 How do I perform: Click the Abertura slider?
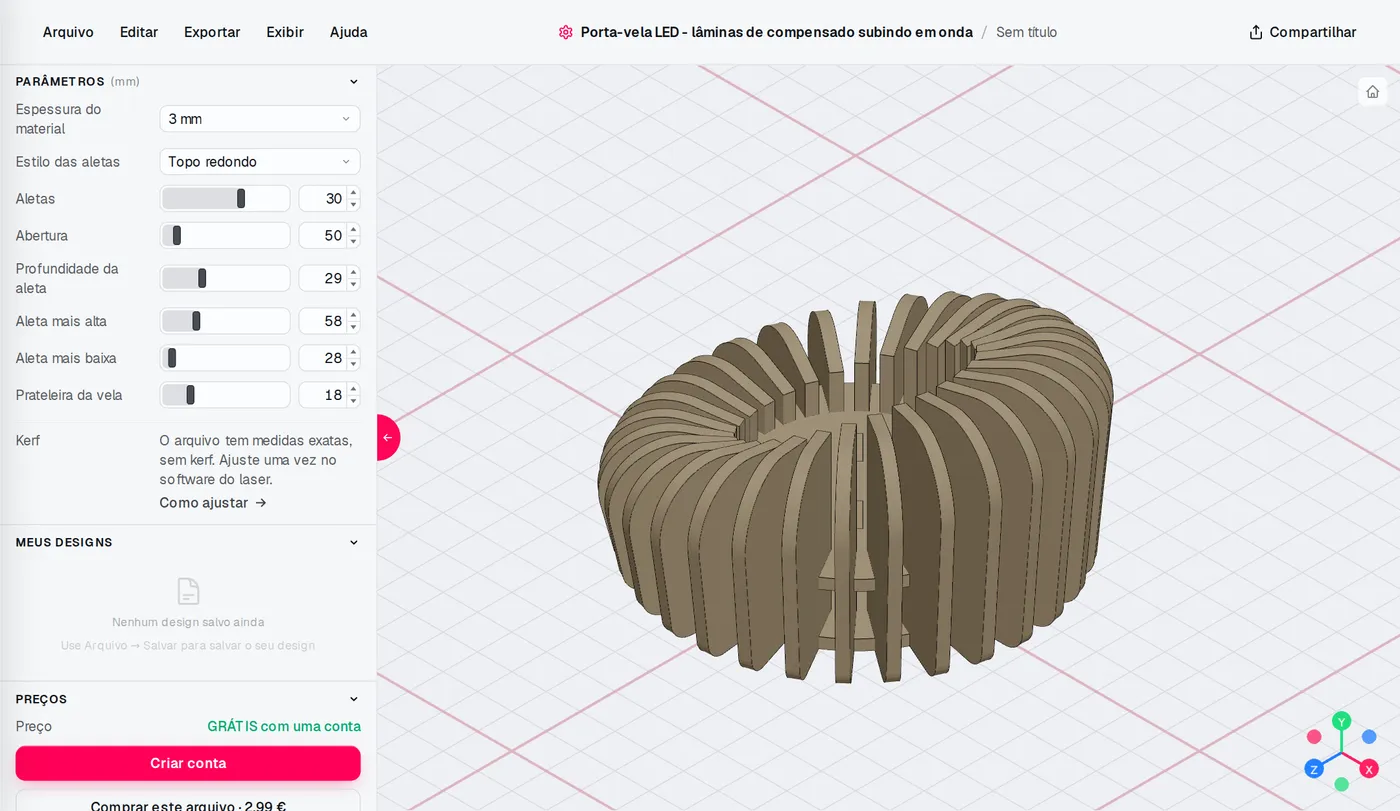(225, 236)
